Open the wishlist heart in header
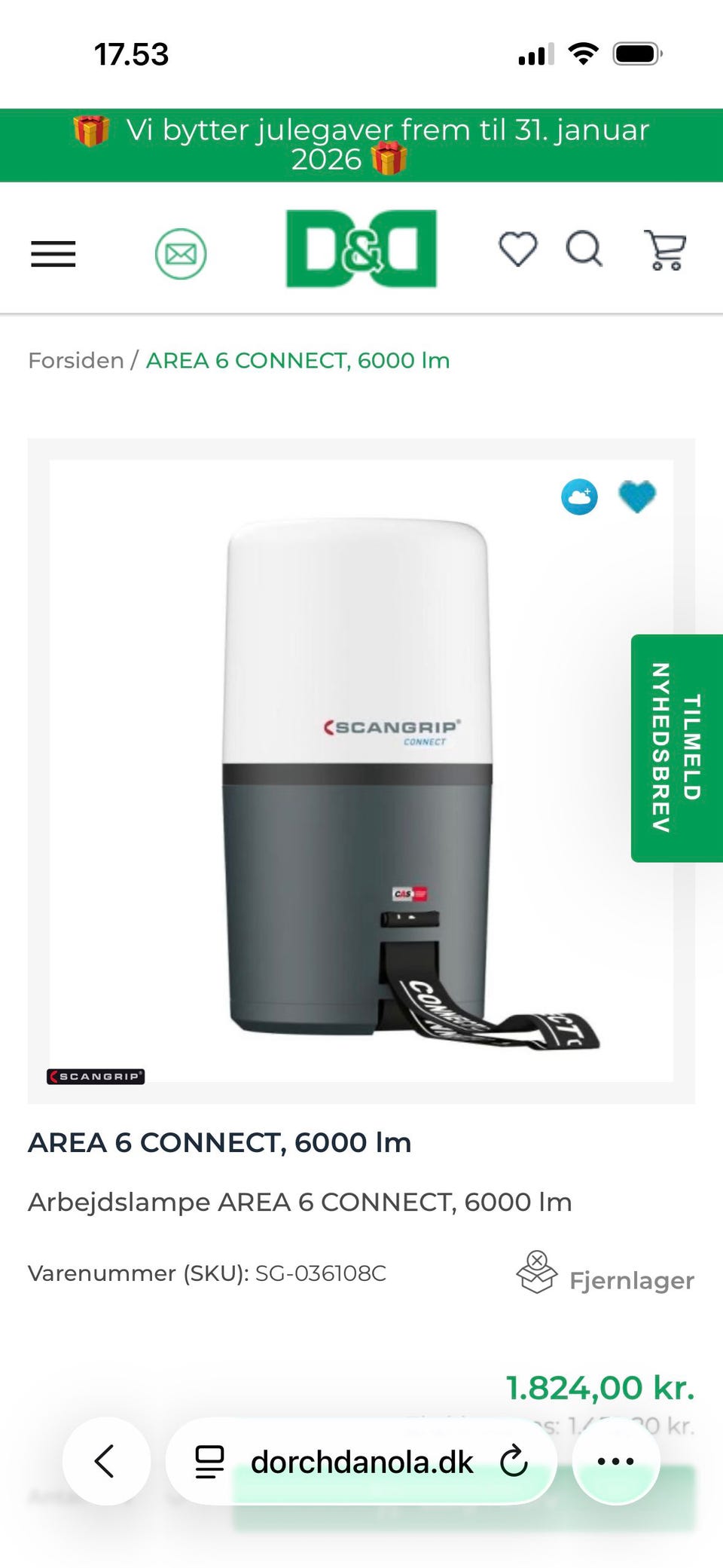This screenshot has width=723, height=1568. [x=518, y=249]
